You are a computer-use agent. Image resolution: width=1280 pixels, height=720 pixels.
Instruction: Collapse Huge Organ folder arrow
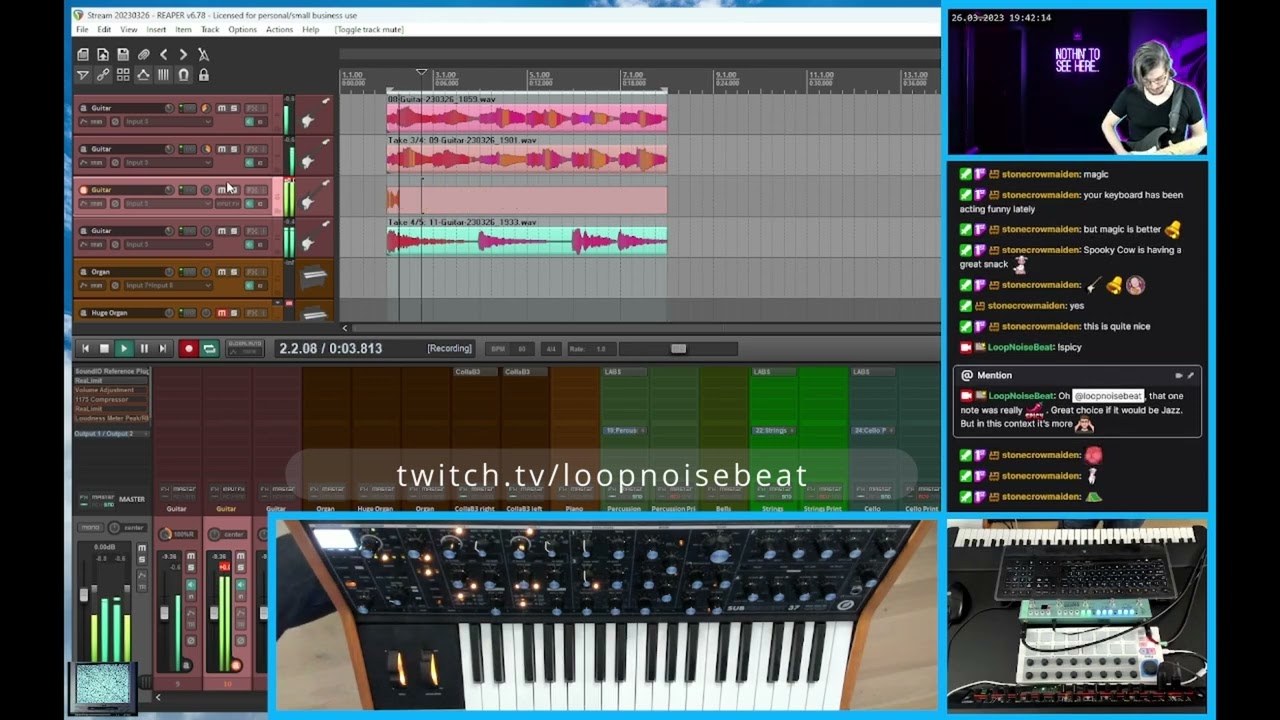coord(277,302)
